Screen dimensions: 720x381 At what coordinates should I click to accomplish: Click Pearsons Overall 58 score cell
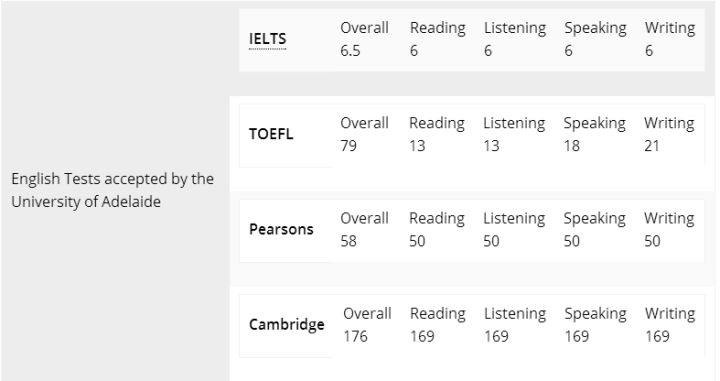click(365, 229)
